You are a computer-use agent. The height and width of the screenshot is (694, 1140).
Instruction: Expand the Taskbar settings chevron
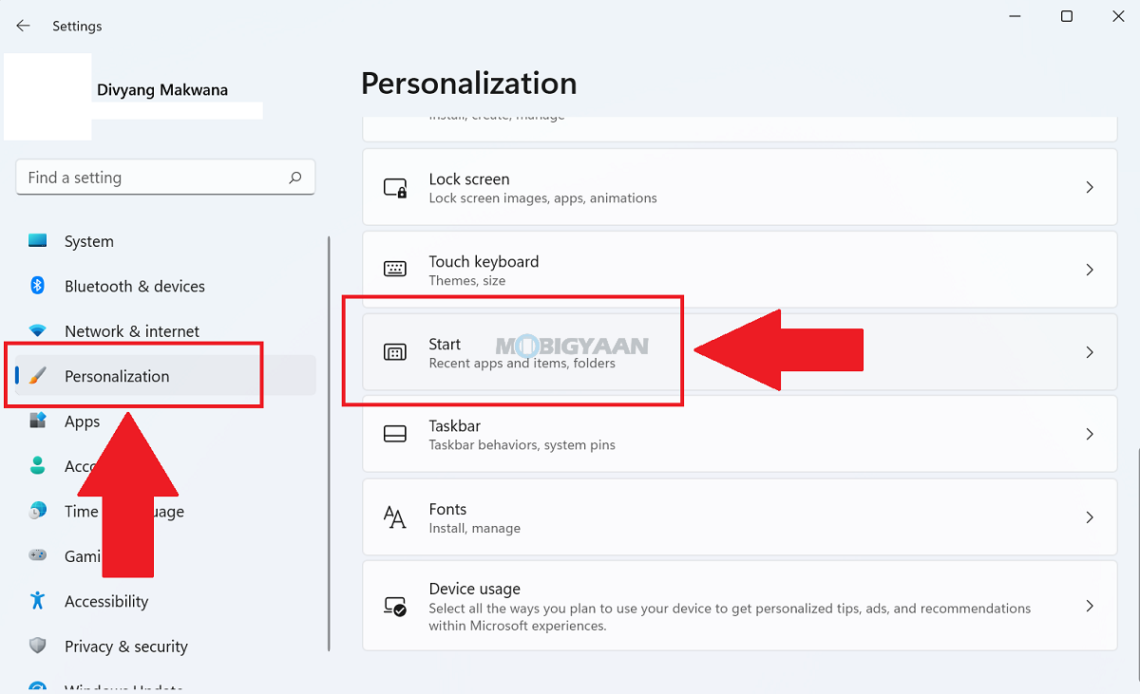(x=1089, y=434)
